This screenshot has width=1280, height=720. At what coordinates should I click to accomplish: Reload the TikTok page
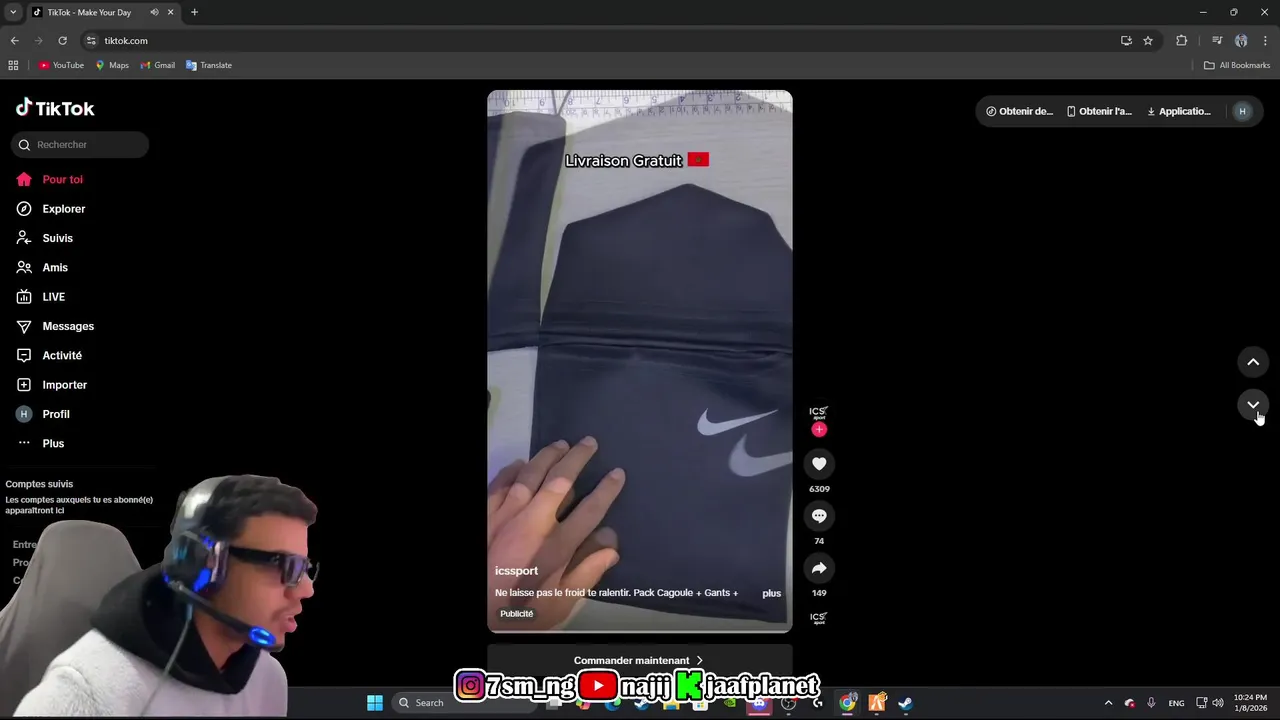(62, 40)
